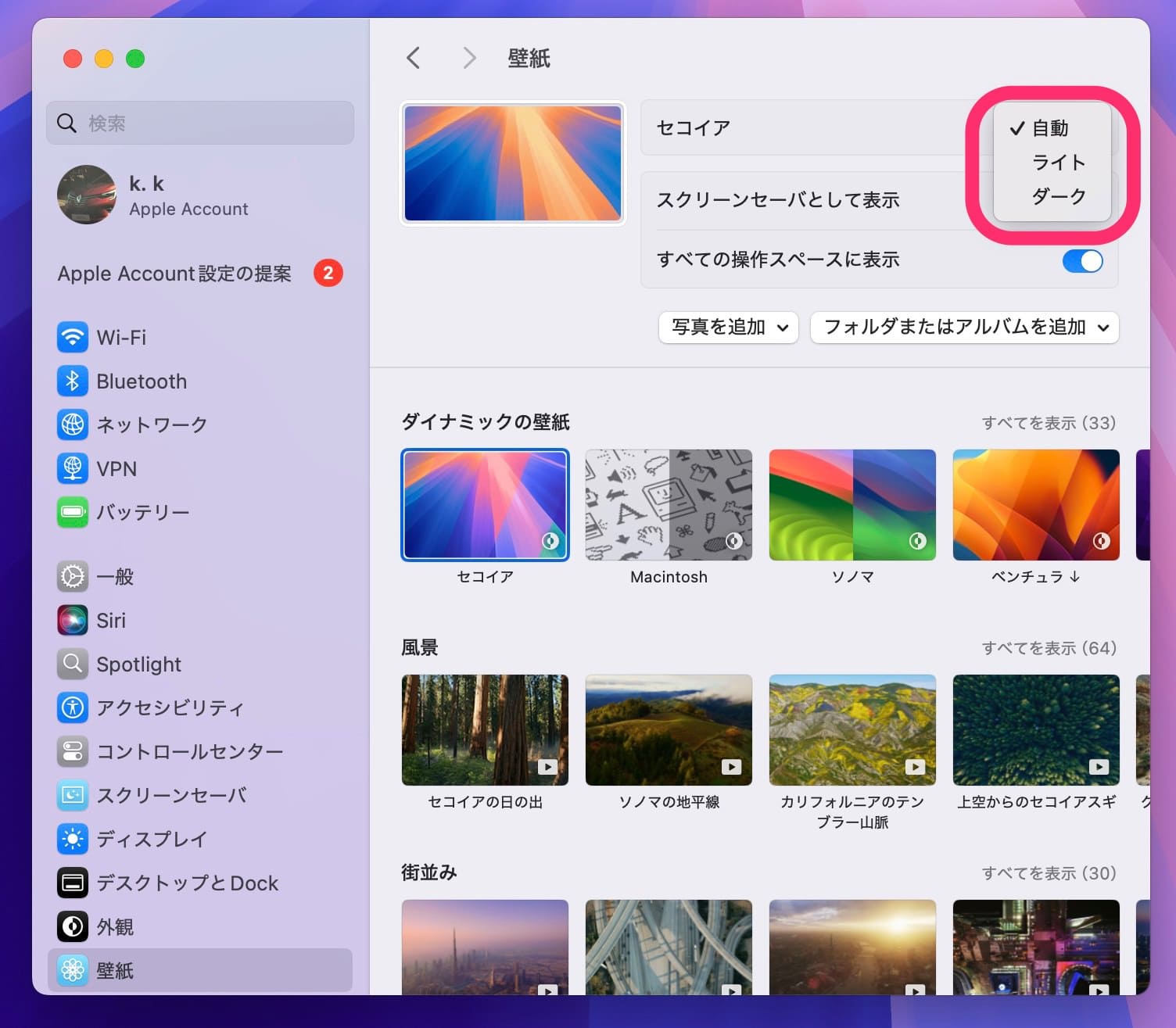The height and width of the screenshot is (1028, 1176).
Task: Open Wi-Fi settings icon in sidebar
Action: (73, 338)
